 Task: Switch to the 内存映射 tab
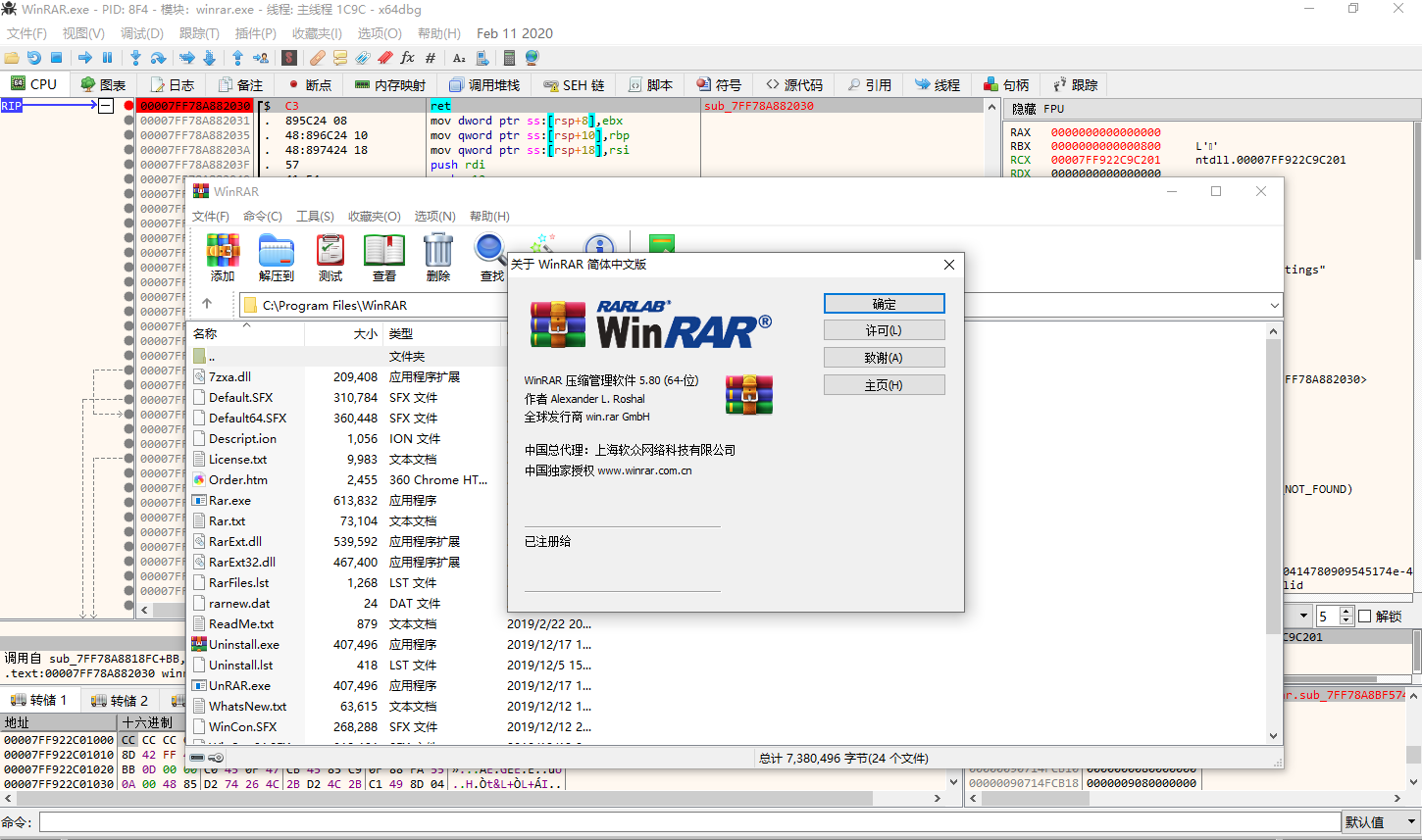point(390,85)
